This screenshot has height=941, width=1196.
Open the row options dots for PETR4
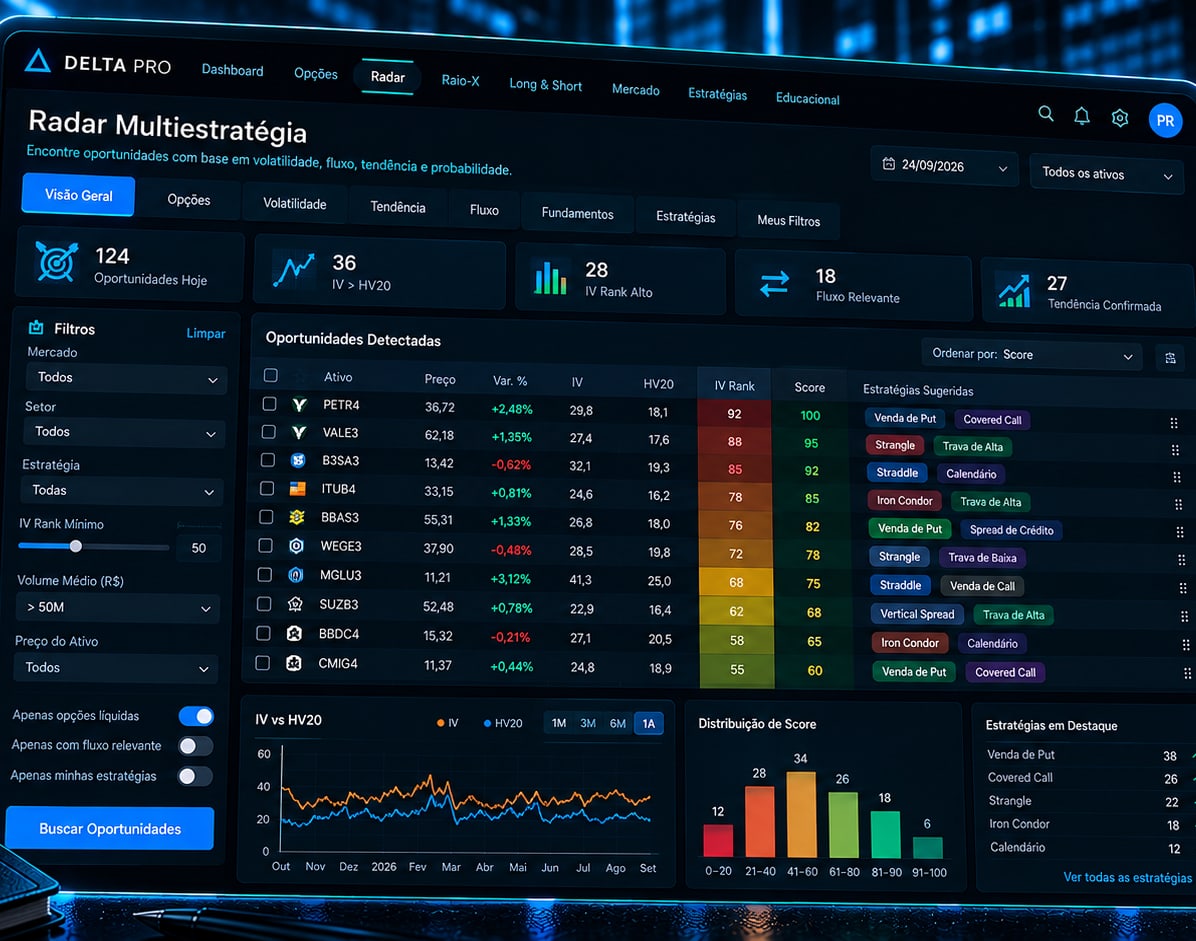click(x=1174, y=423)
